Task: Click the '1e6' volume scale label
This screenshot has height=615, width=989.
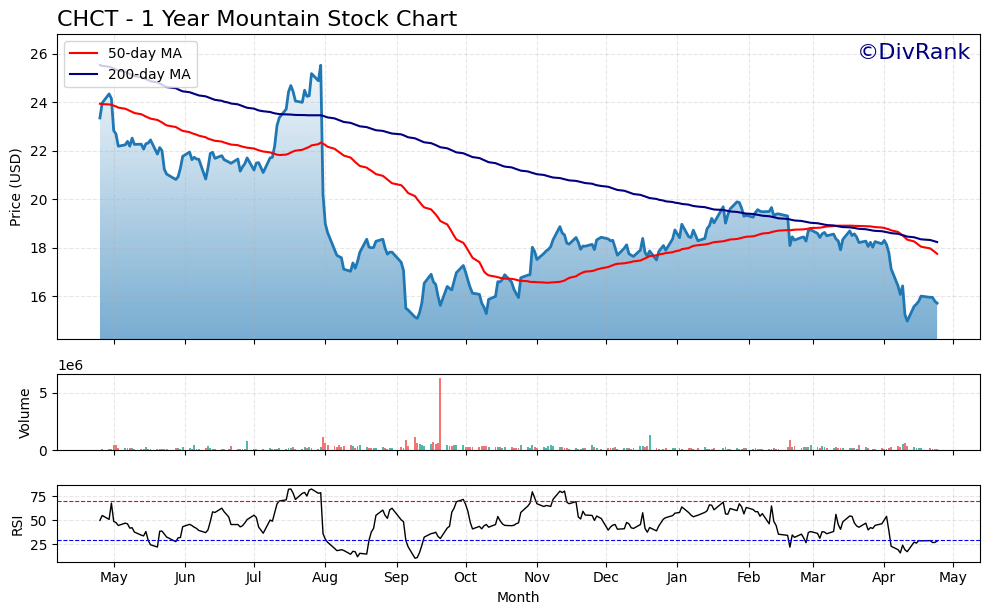Action: click(x=72, y=366)
